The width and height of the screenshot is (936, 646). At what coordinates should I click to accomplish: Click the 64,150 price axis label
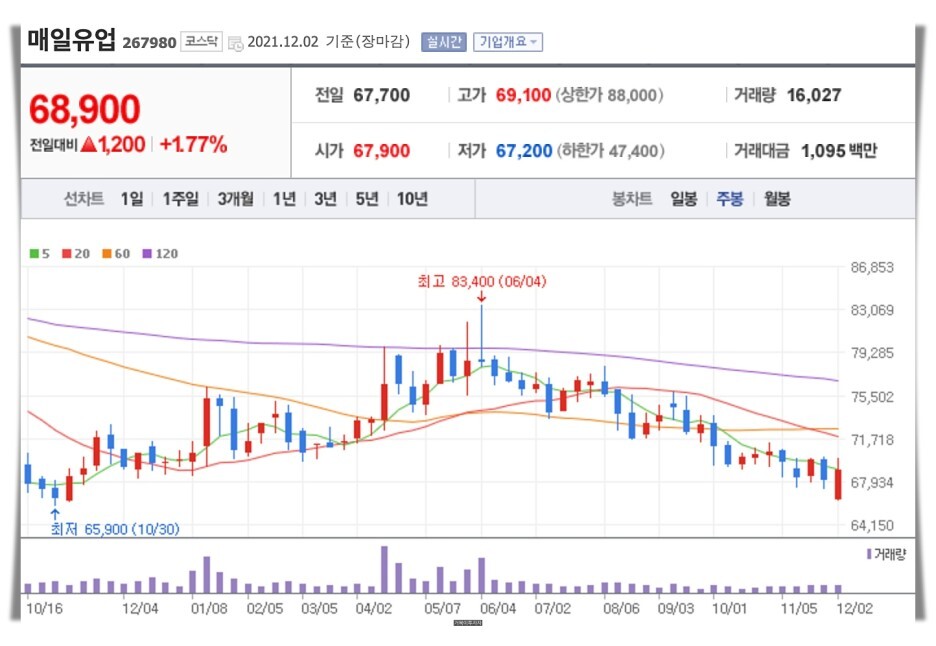(872, 525)
